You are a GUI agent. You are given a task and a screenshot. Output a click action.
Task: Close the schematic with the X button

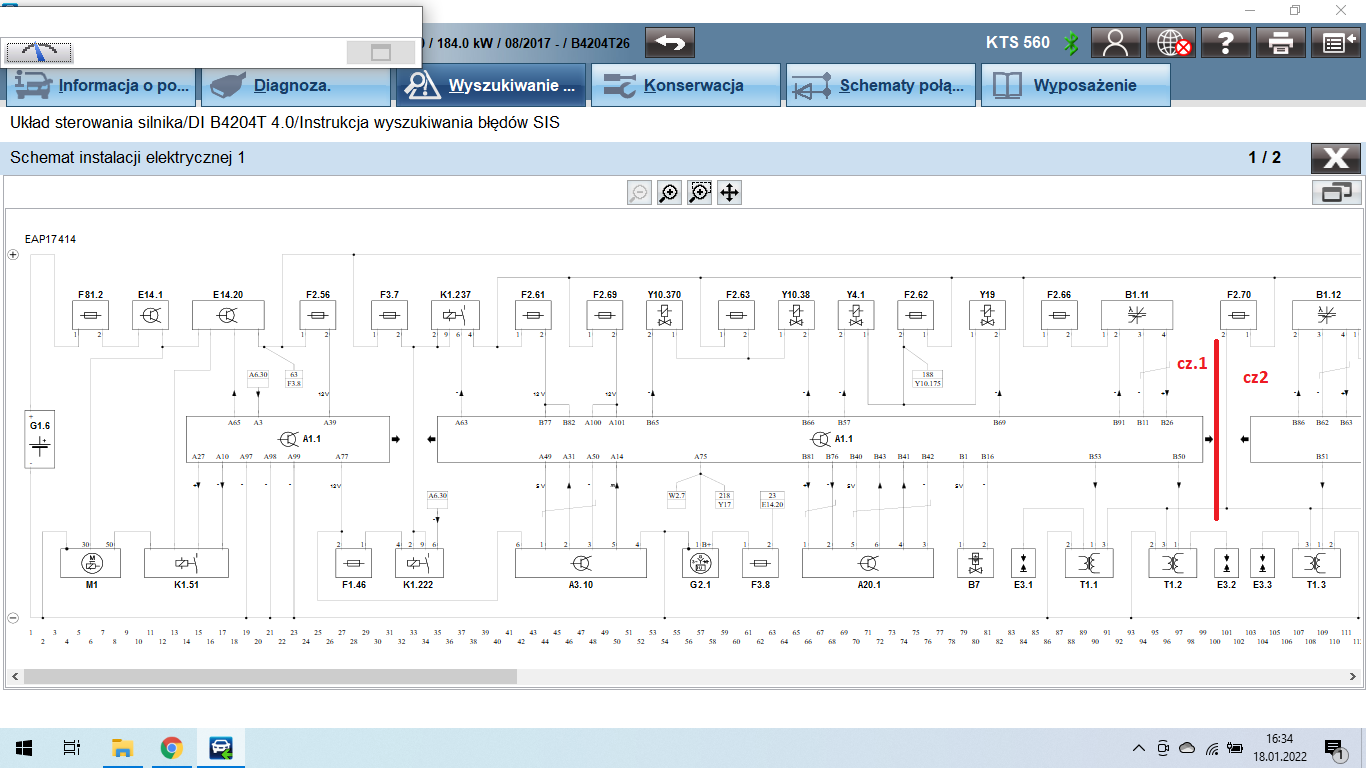[x=1335, y=158]
